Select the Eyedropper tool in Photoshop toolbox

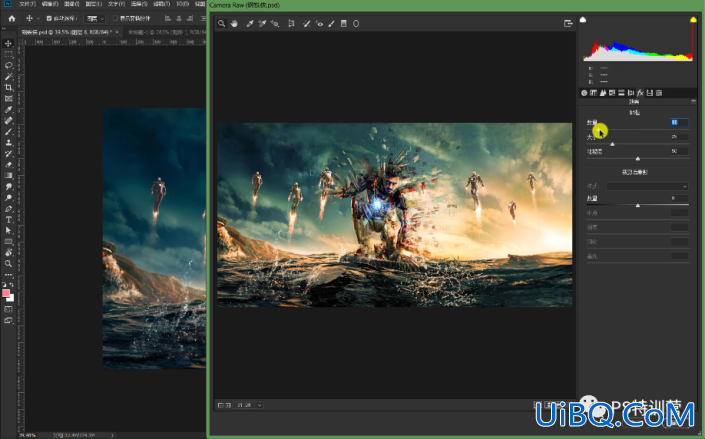coord(9,110)
